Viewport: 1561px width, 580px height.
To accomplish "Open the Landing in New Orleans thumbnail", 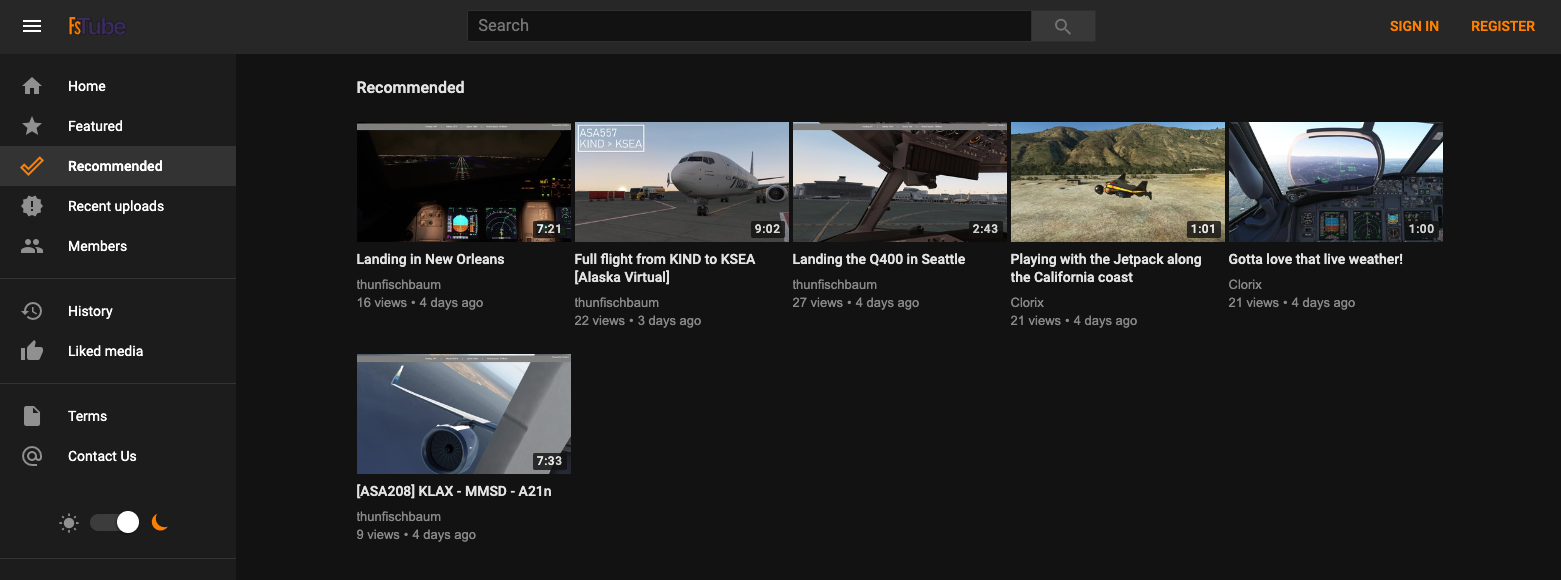I will pos(463,182).
